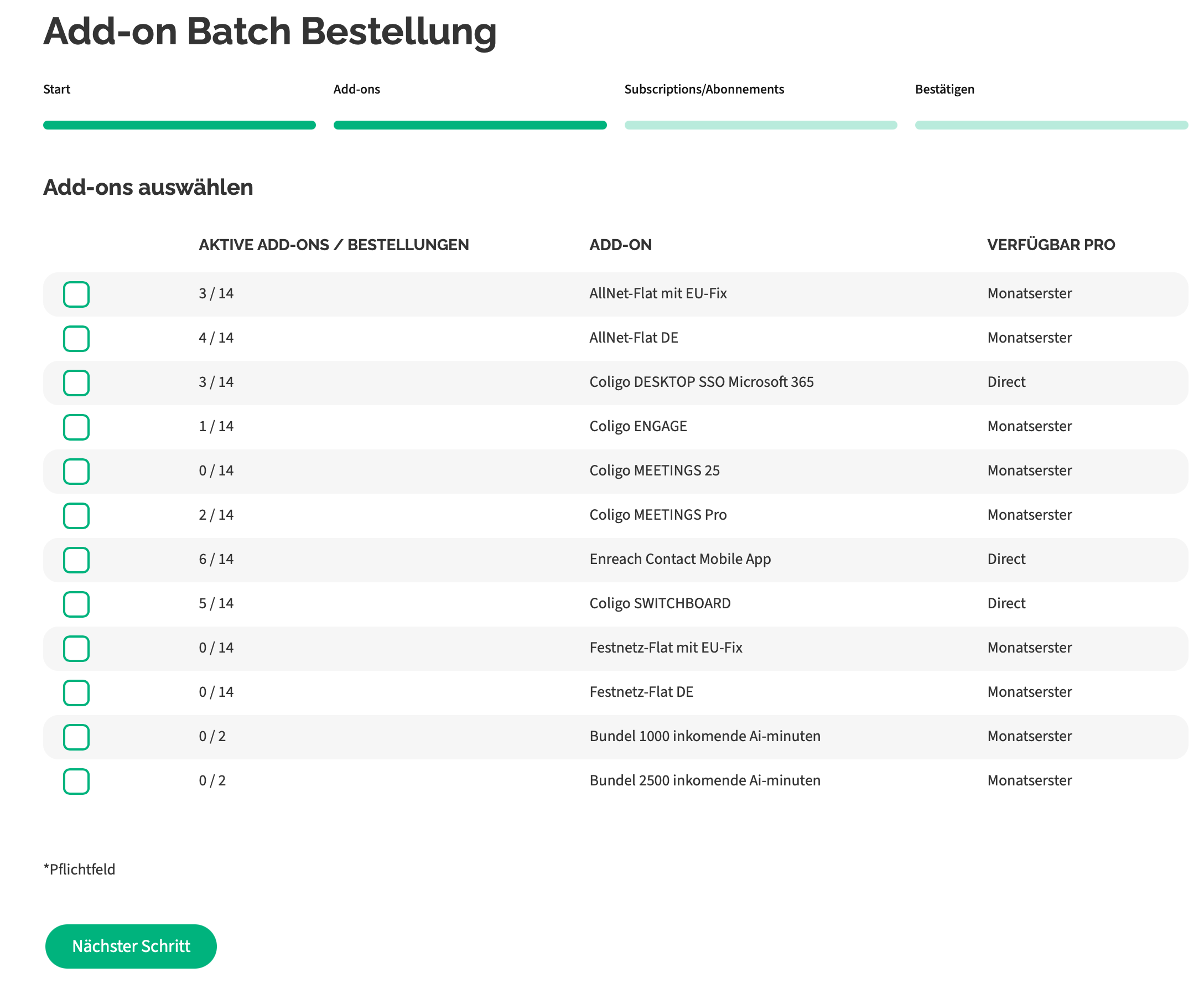The height and width of the screenshot is (983, 1204).
Task: Check Bundel 1000 inkomende Ai-minuten checkbox
Action: [76, 737]
